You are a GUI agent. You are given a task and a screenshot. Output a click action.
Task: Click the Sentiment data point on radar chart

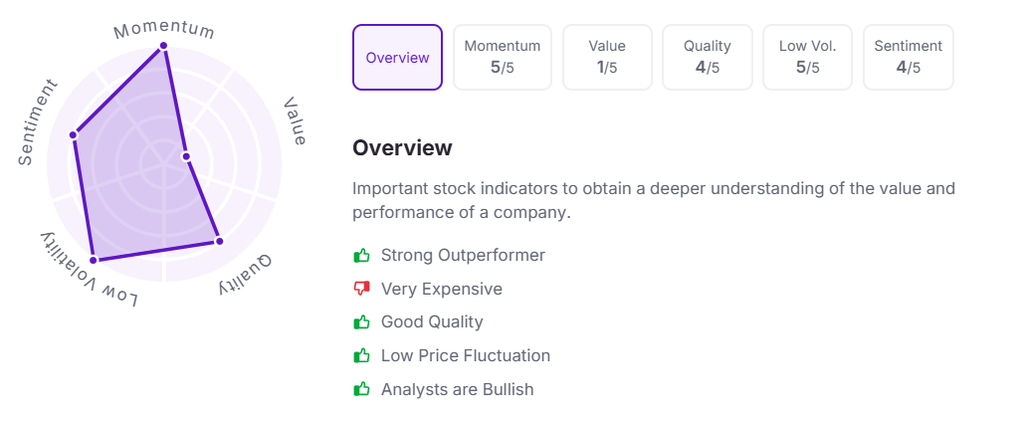click(73, 134)
